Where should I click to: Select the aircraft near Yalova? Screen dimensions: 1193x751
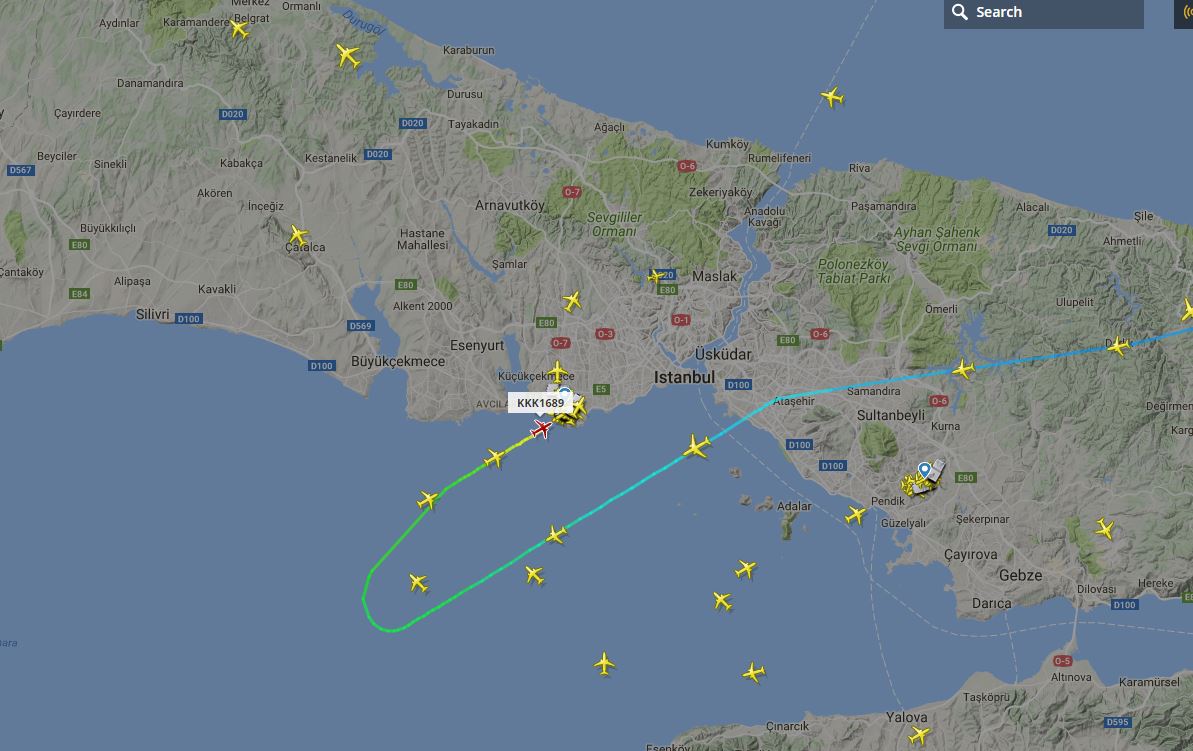[919, 735]
